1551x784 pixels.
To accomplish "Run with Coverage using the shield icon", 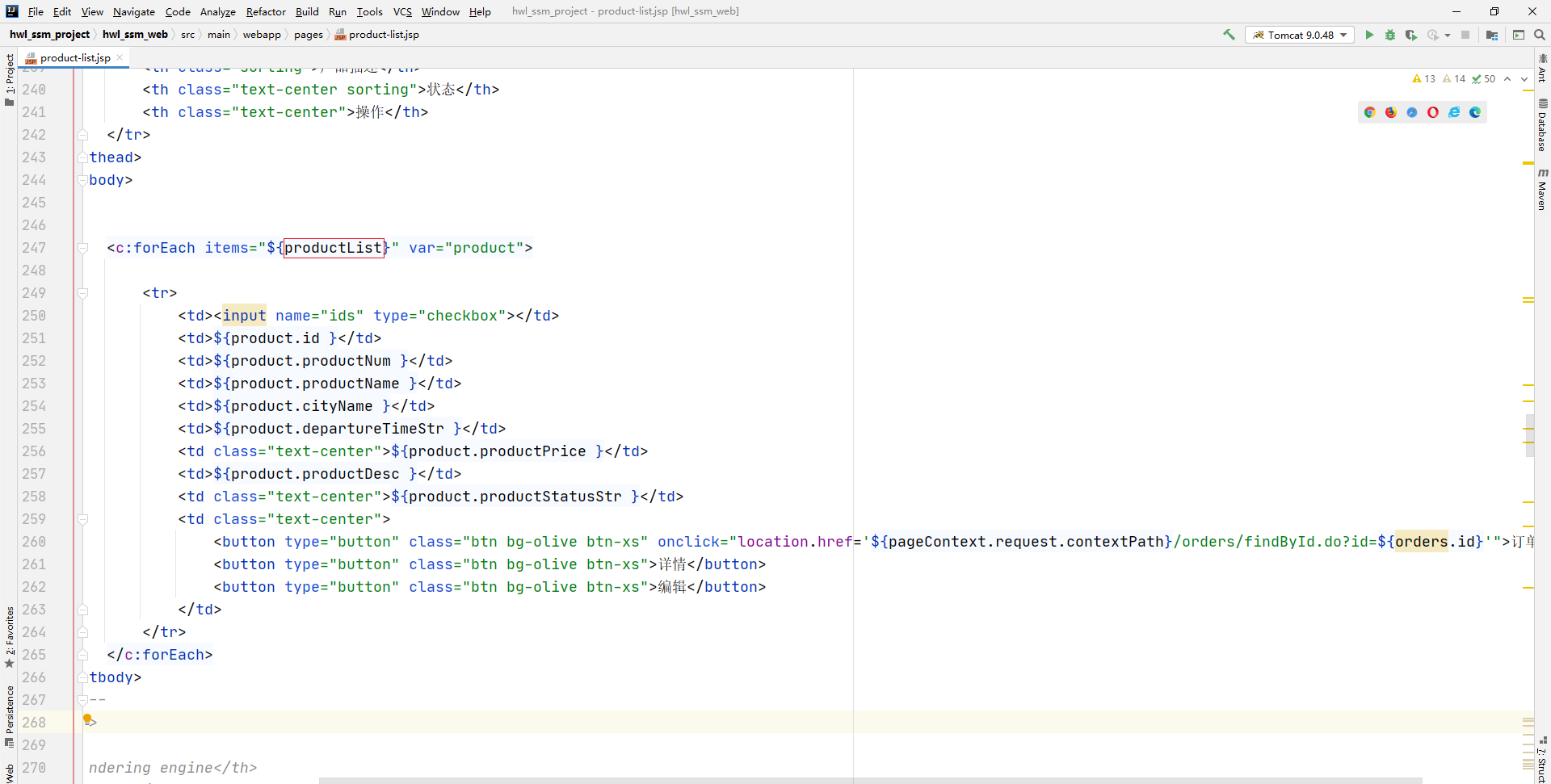I will point(1411,35).
